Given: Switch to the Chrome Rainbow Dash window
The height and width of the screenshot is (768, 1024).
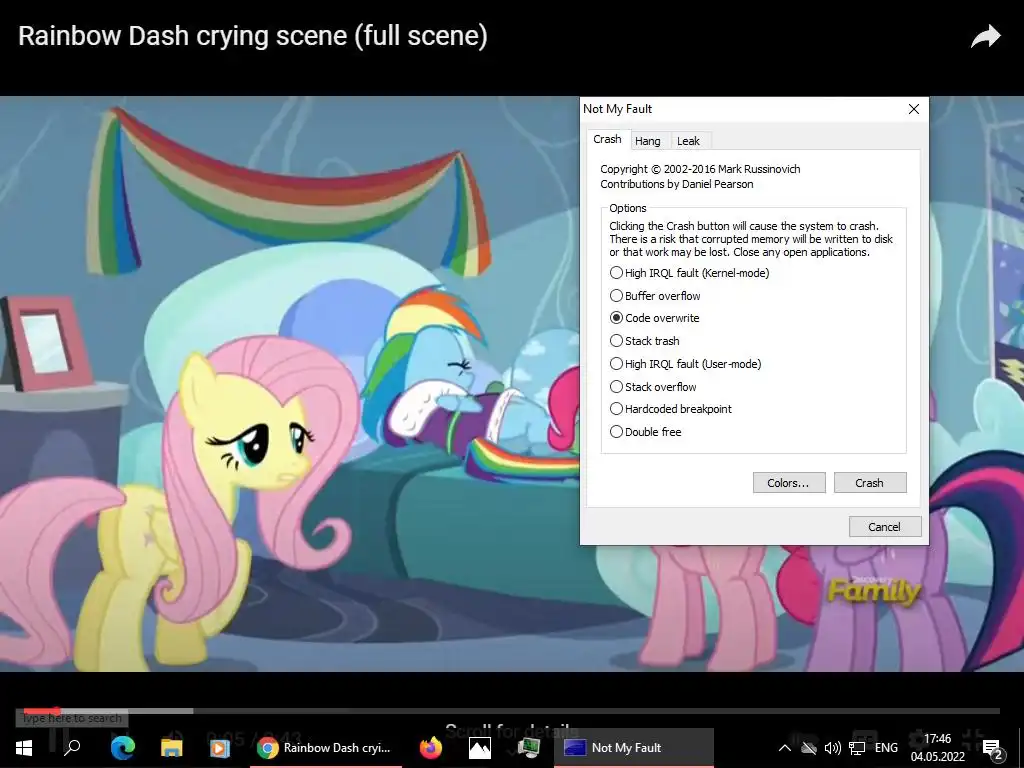Looking at the screenshot, I should pos(325,748).
